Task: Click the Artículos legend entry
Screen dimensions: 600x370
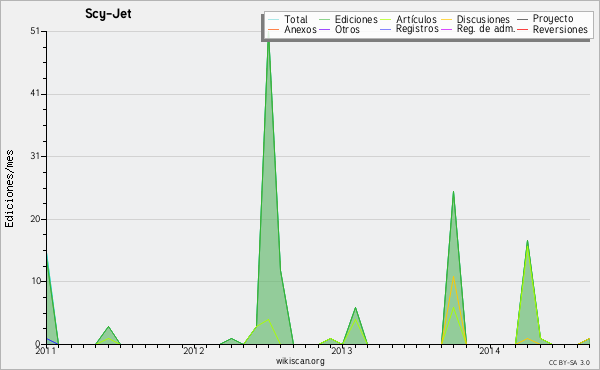Action: tap(408, 19)
